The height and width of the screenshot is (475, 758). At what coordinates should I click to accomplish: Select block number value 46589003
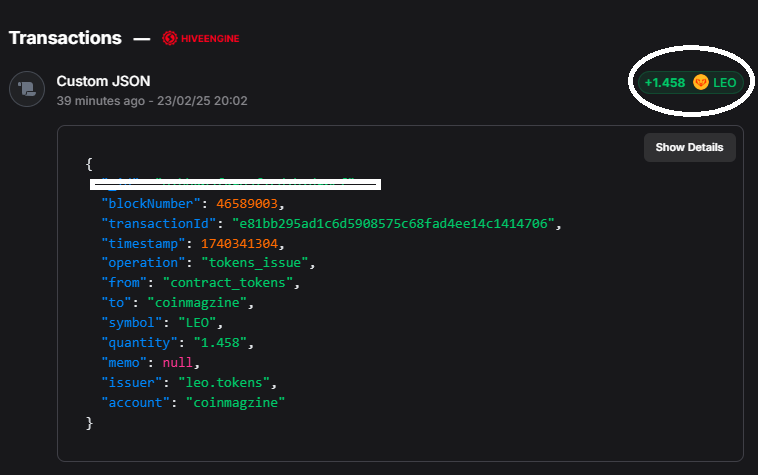coord(247,203)
